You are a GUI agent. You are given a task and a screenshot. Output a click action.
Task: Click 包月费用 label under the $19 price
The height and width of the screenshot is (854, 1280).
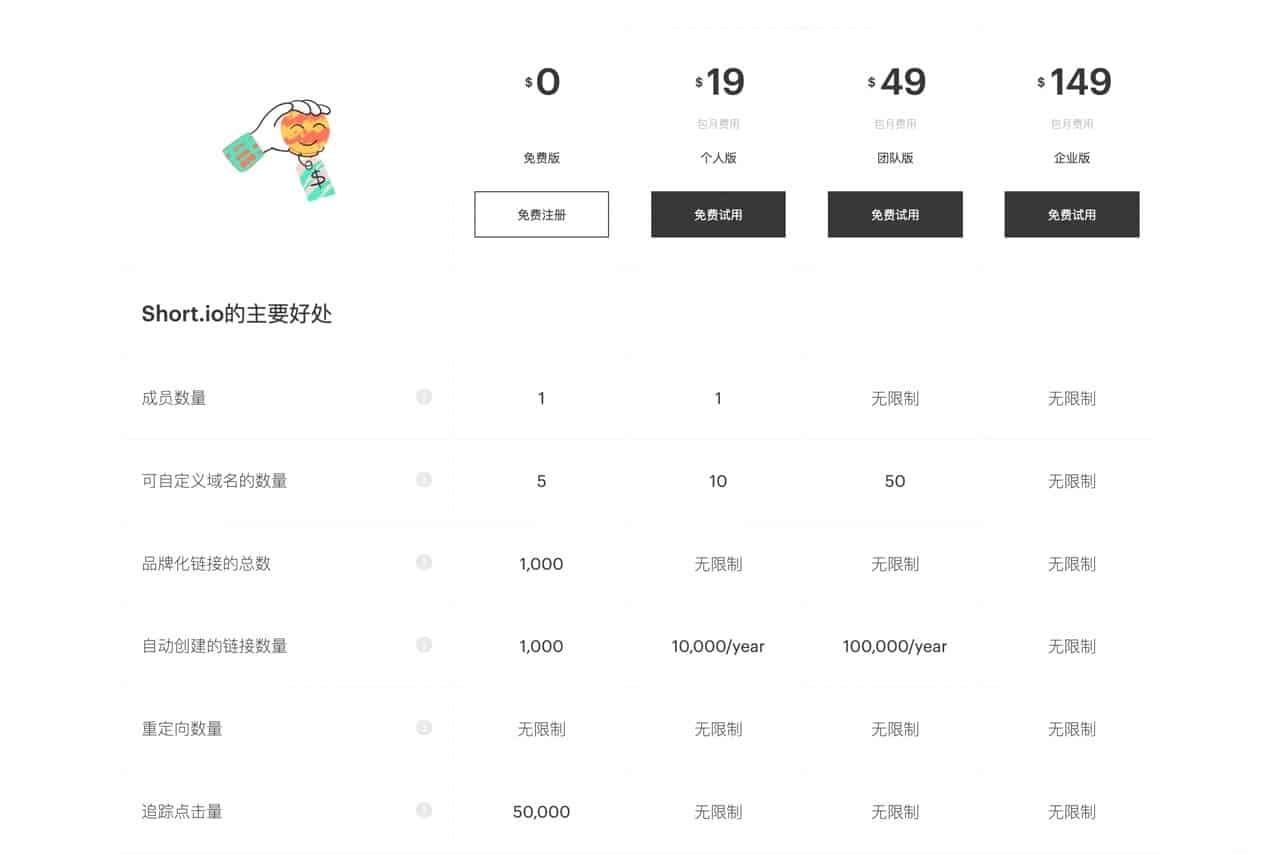pyautogui.click(x=718, y=124)
